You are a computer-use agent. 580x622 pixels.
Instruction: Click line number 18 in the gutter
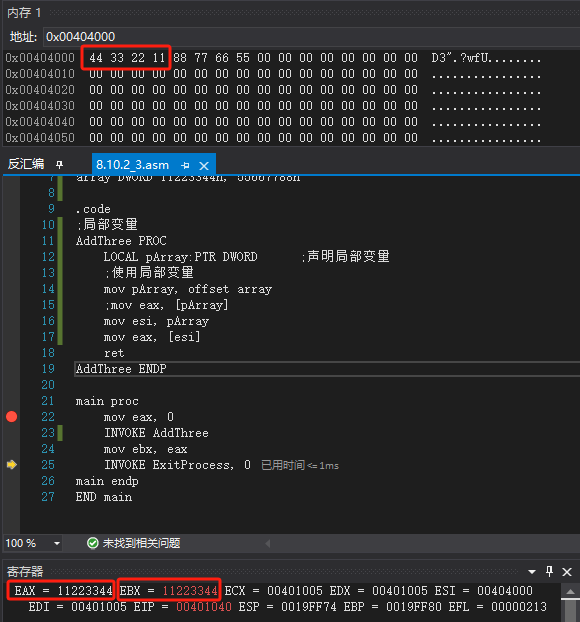point(48,353)
